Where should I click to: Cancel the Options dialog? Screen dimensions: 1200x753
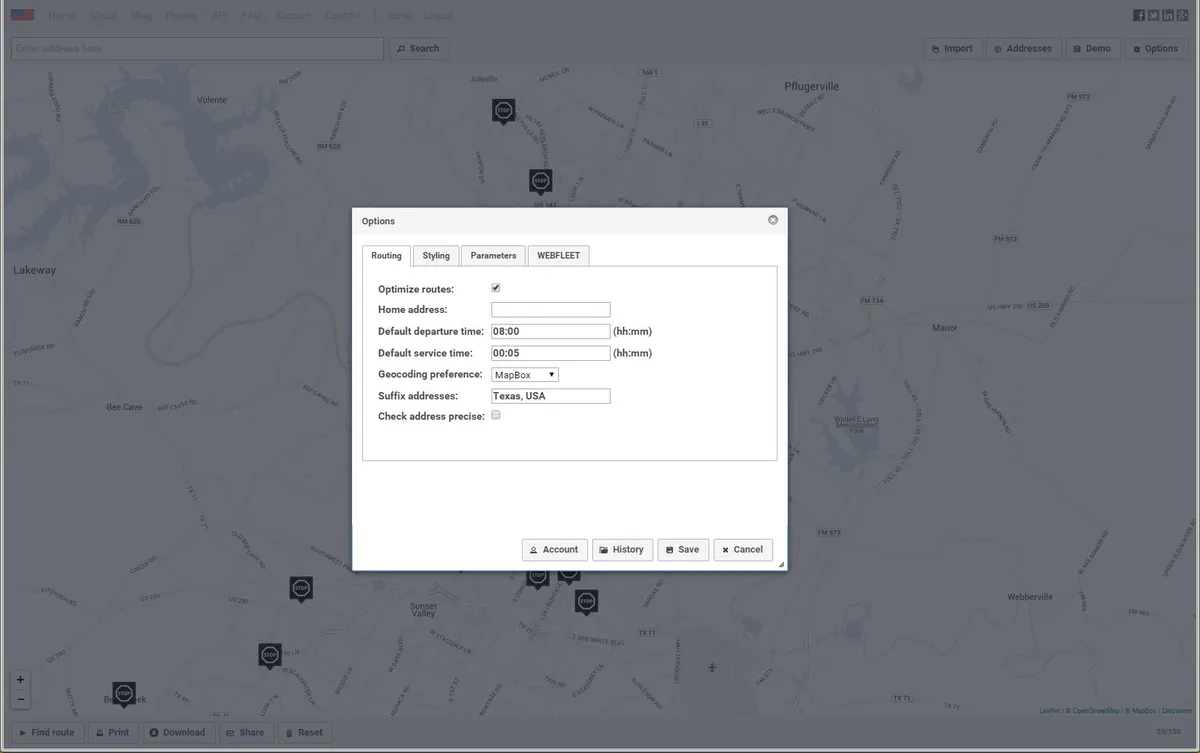pyautogui.click(x=743, y=549)
